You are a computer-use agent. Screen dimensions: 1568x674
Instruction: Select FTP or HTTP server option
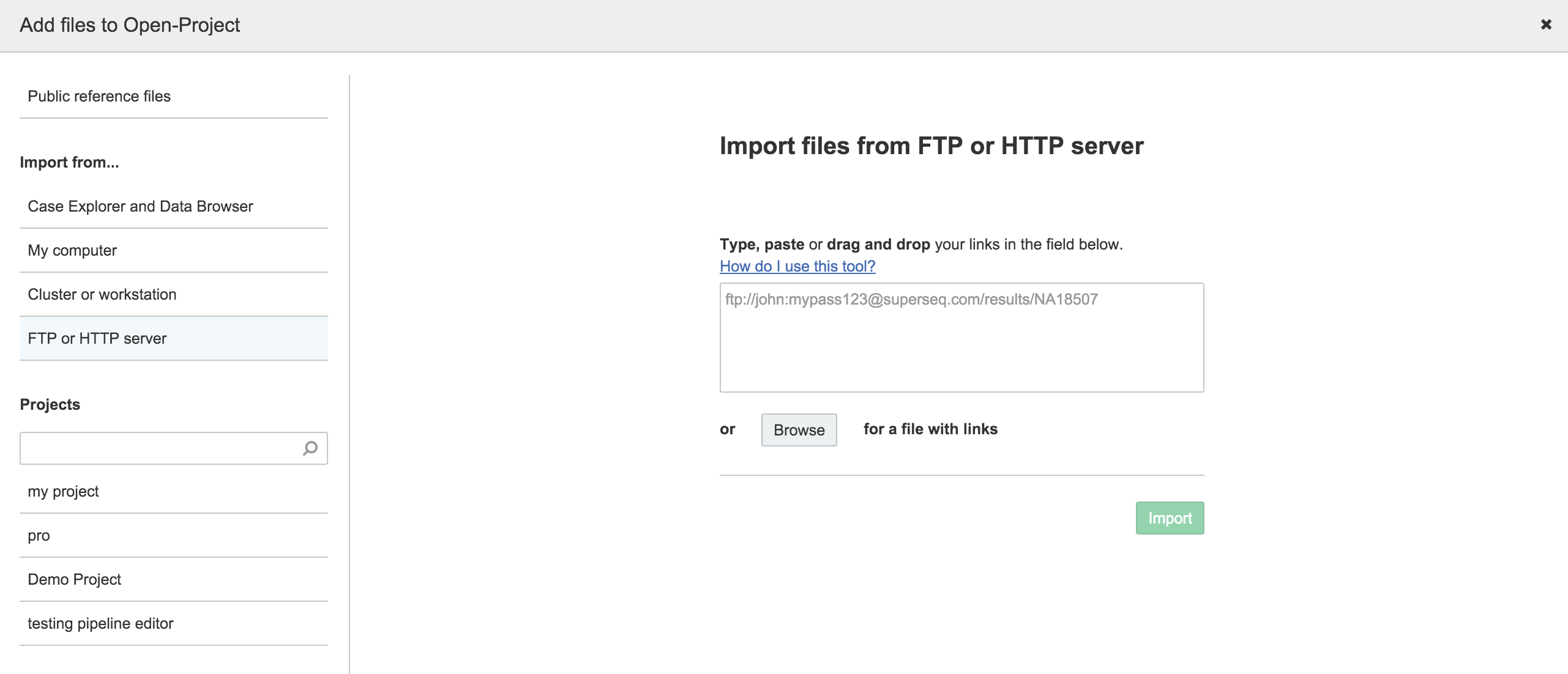click(97, 338)
